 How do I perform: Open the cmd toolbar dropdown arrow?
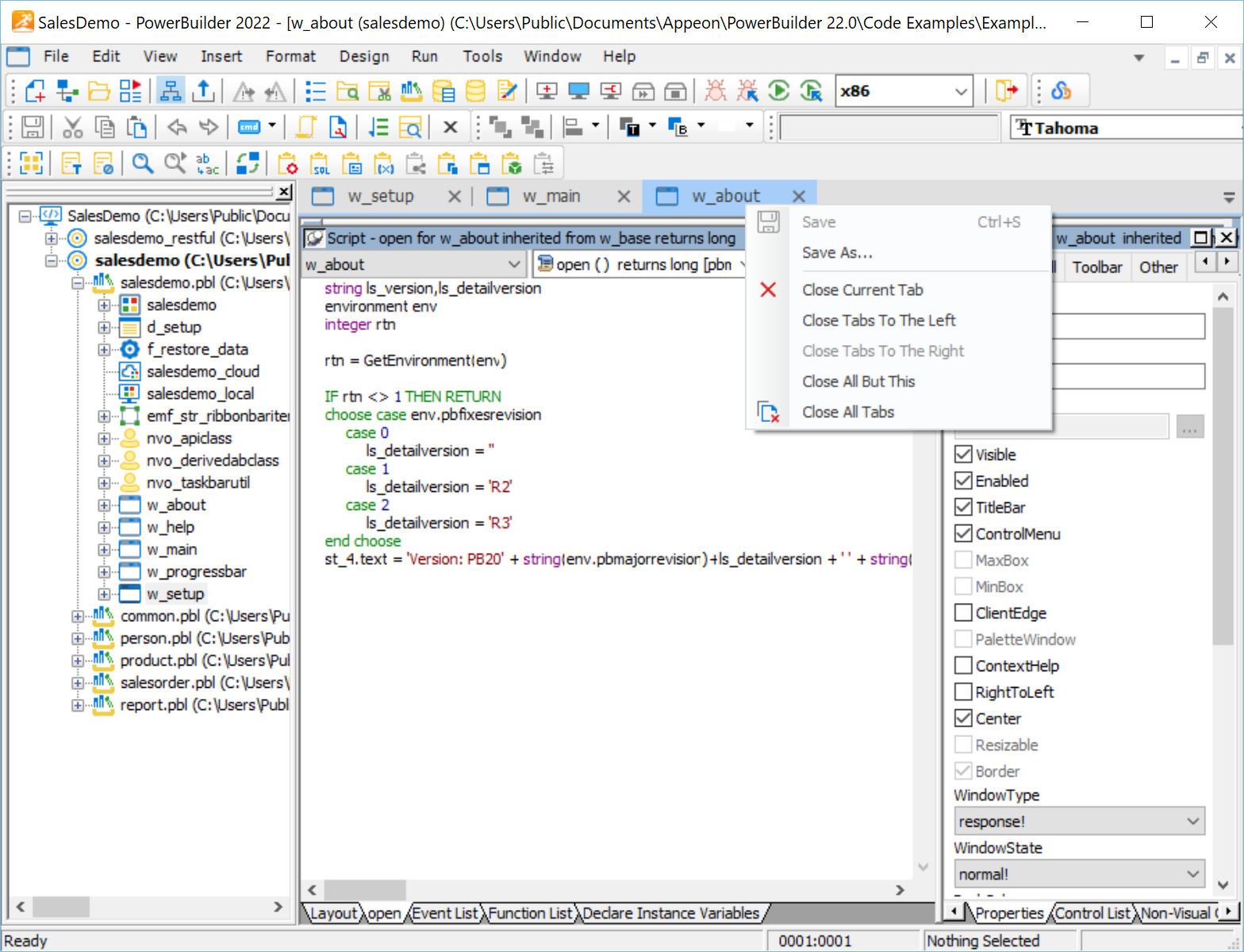(272, 126)
